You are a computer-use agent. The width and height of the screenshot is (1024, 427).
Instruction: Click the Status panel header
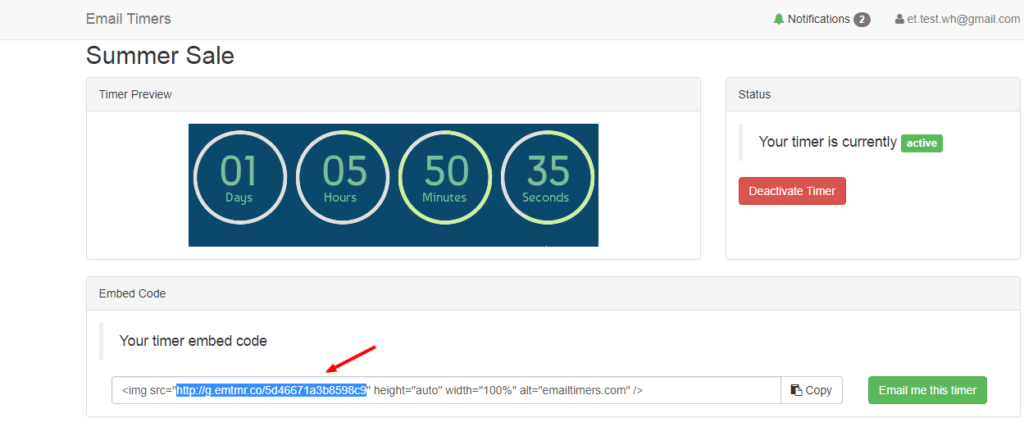pos(872,95)
